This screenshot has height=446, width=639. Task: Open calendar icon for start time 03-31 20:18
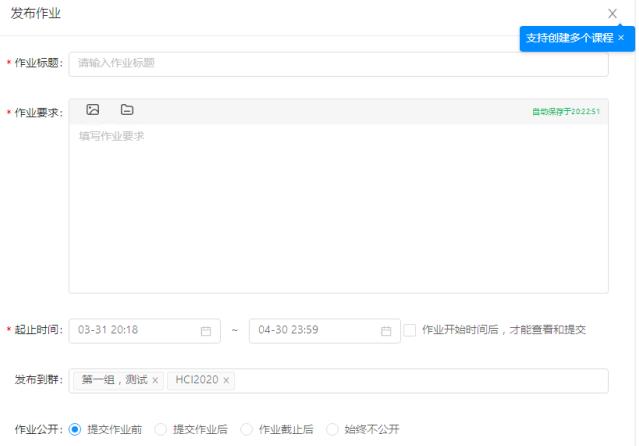pyautogui.click(x=206, y=331)
